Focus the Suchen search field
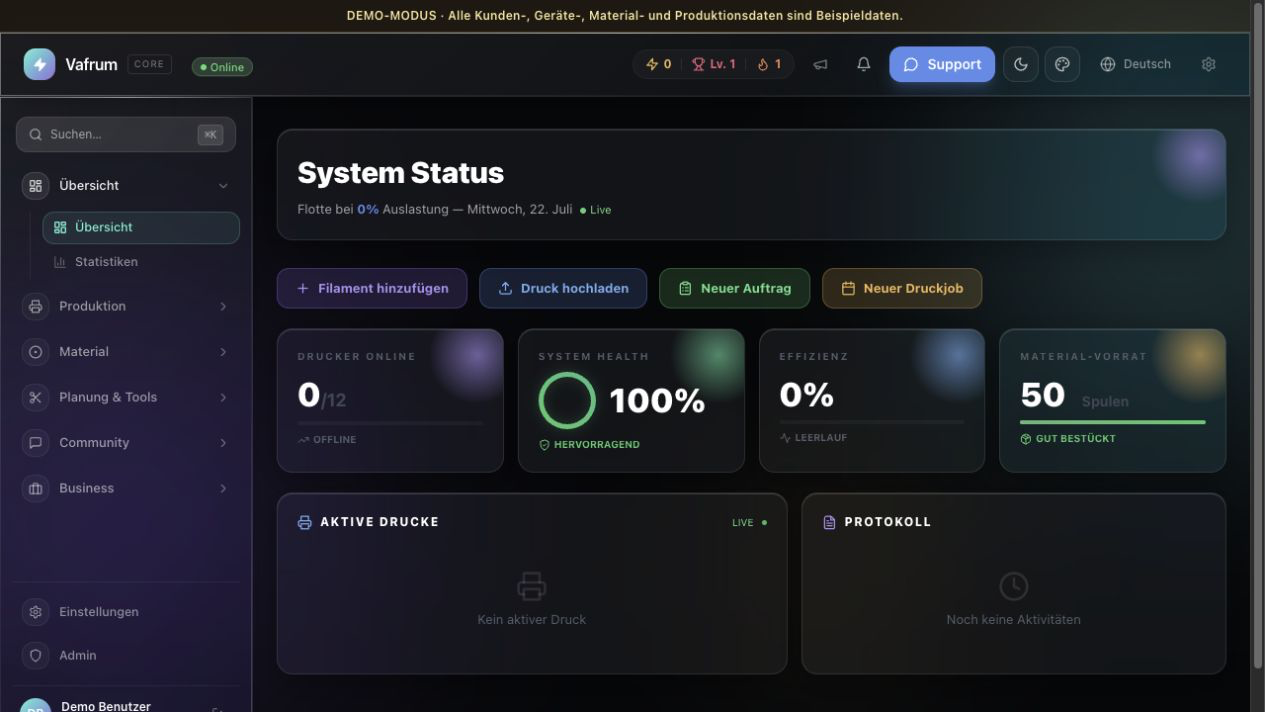The width and height of the screenshot is (1265, 712). (x=126, y=134)
